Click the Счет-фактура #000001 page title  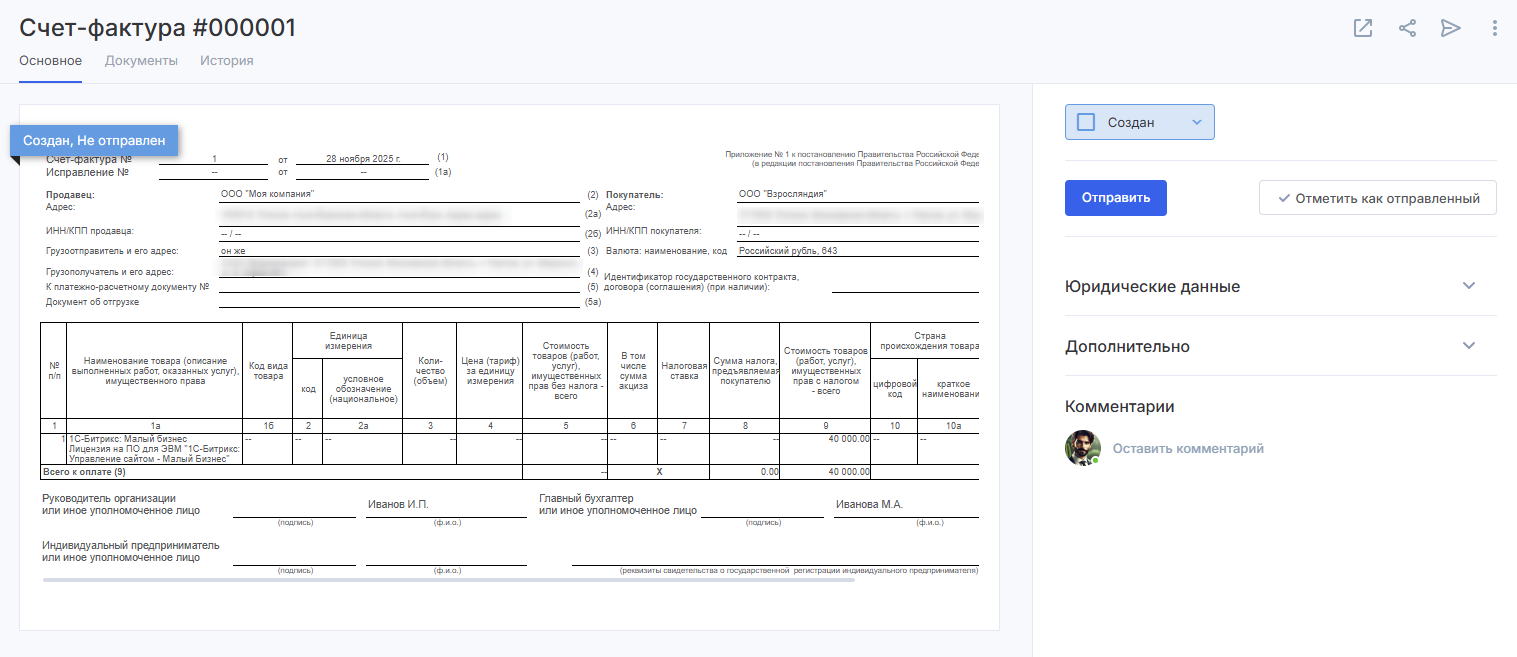click(158, 28)
